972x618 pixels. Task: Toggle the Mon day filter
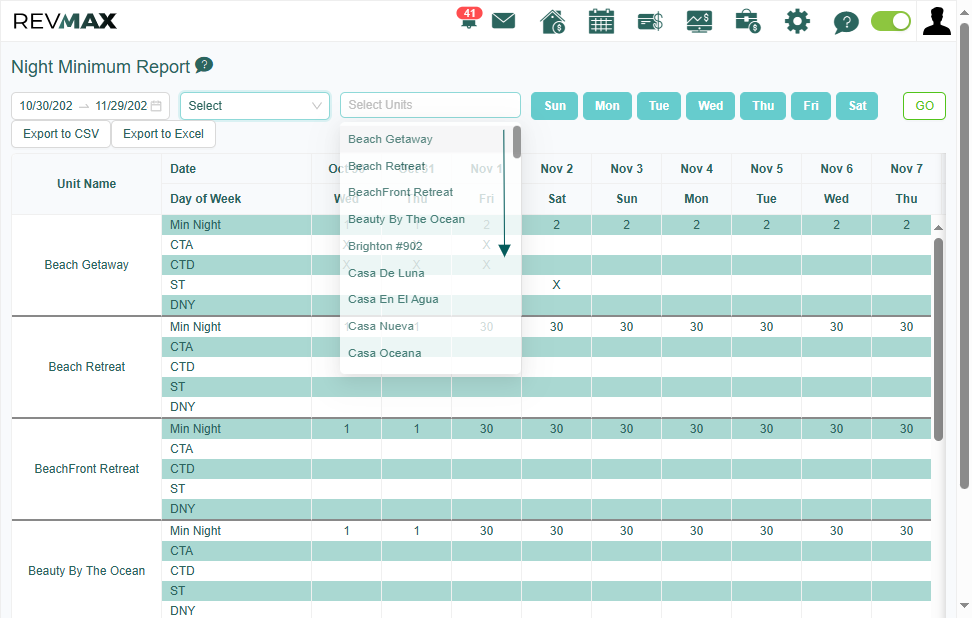click(x=608, y=106)
